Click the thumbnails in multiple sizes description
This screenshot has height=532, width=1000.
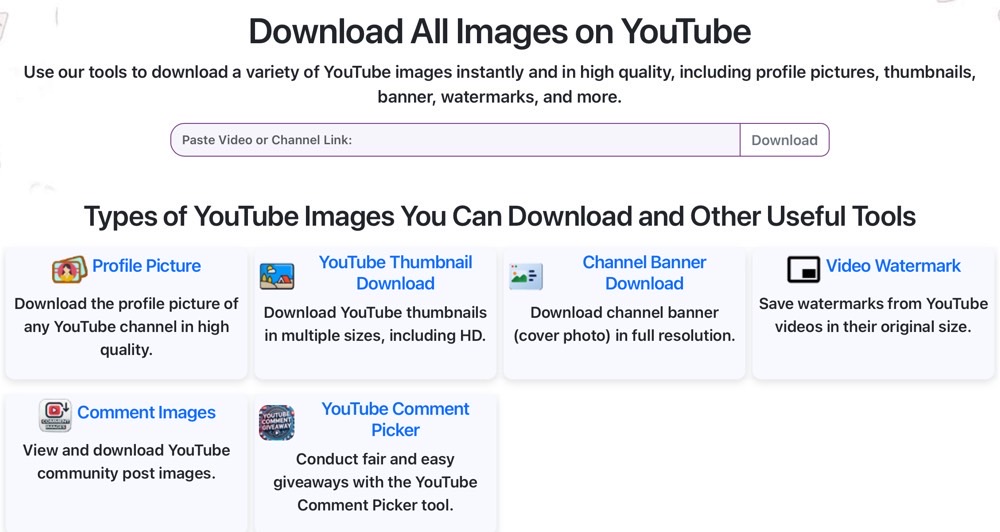pos(375,324)
